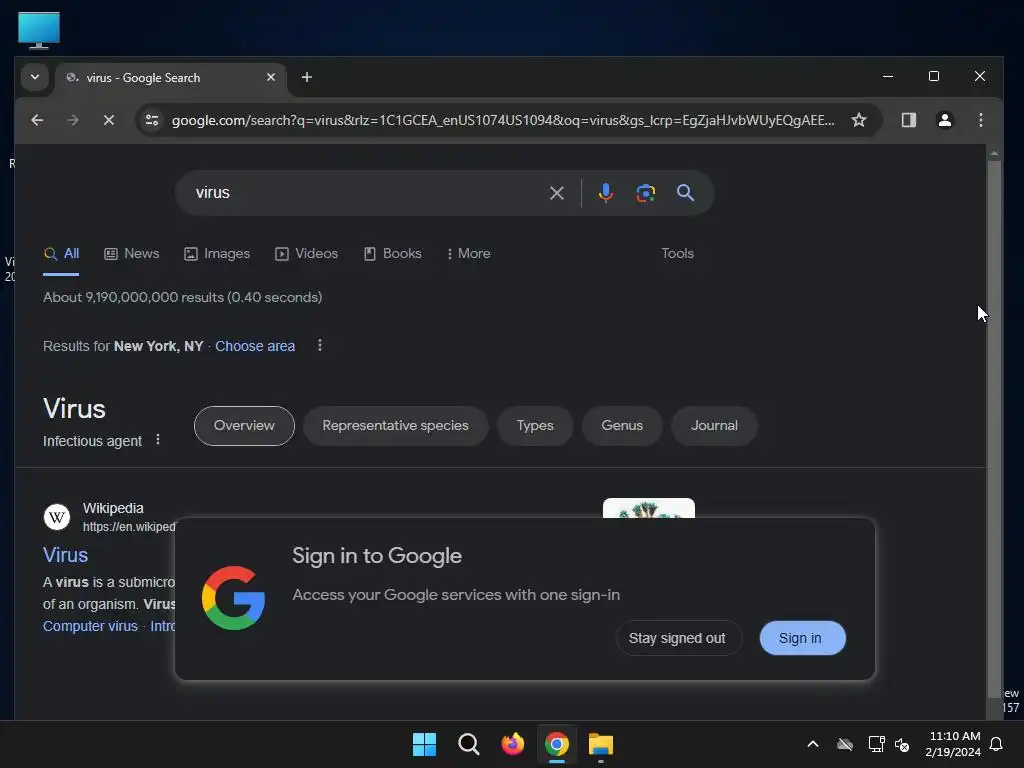This screenshot has width=1024, height=768.
Task: Launch Firefox from the taskbar
Action: tap(513, 744)
